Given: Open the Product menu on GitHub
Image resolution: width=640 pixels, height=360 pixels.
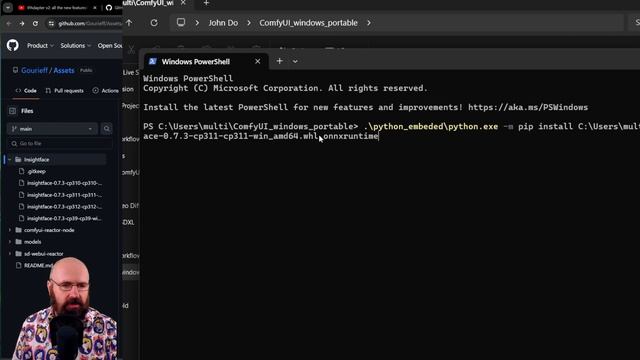Looking at the screenshot, I should coord(40,46).
